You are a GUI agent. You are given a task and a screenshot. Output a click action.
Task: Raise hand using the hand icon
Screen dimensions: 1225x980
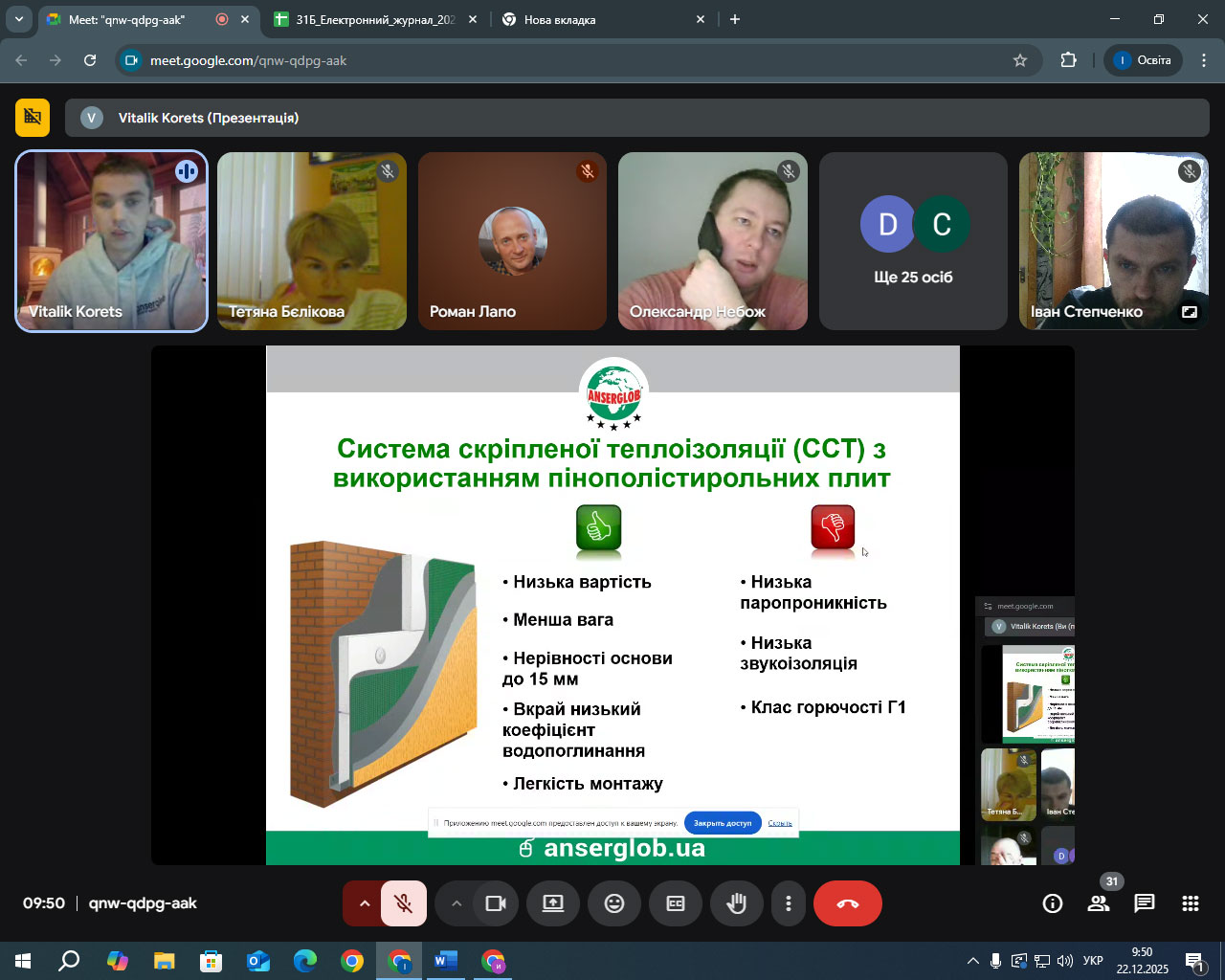coord(736,903)
